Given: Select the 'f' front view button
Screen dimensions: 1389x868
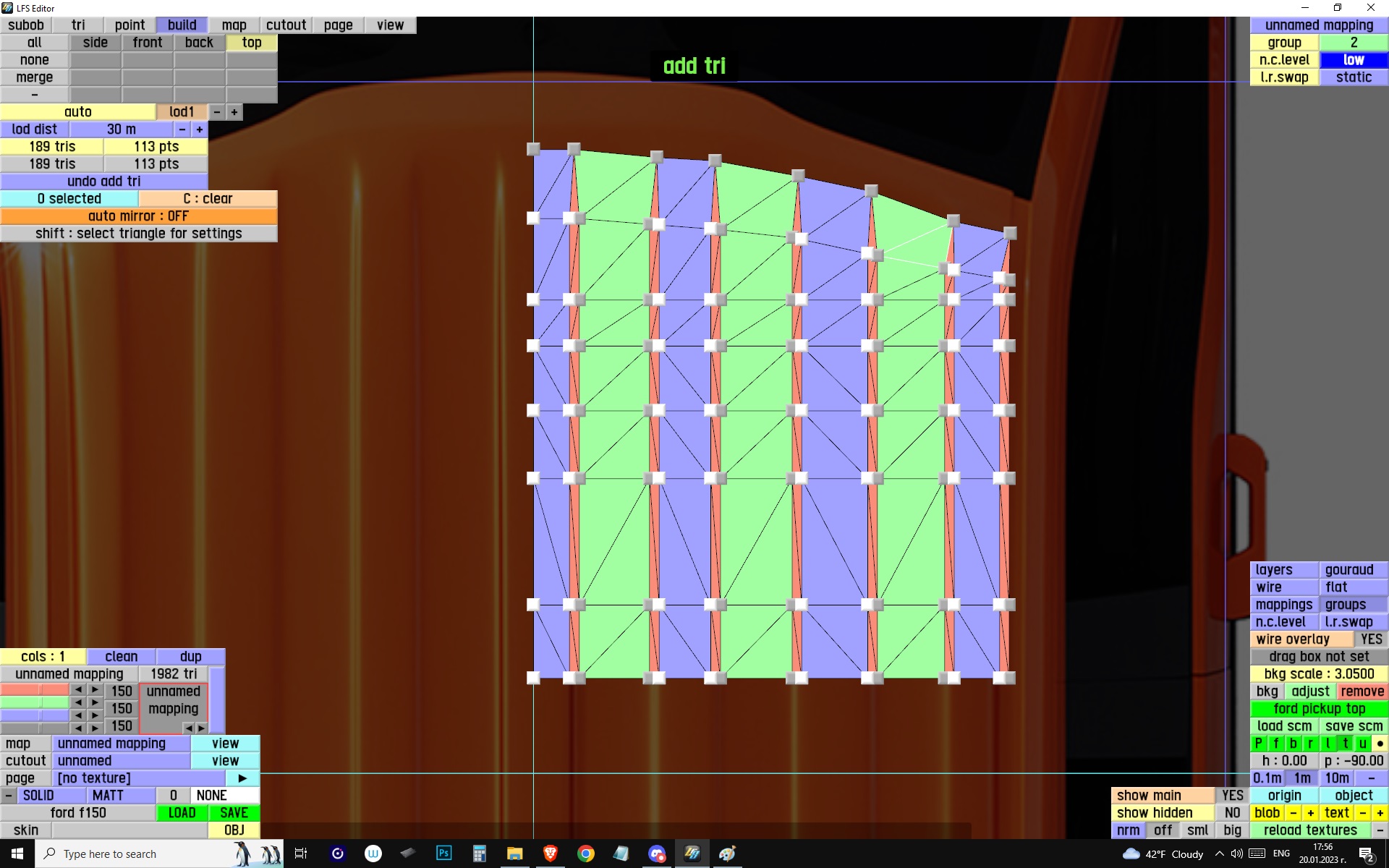Looking at the screenshot, I should coord(1275,744).
